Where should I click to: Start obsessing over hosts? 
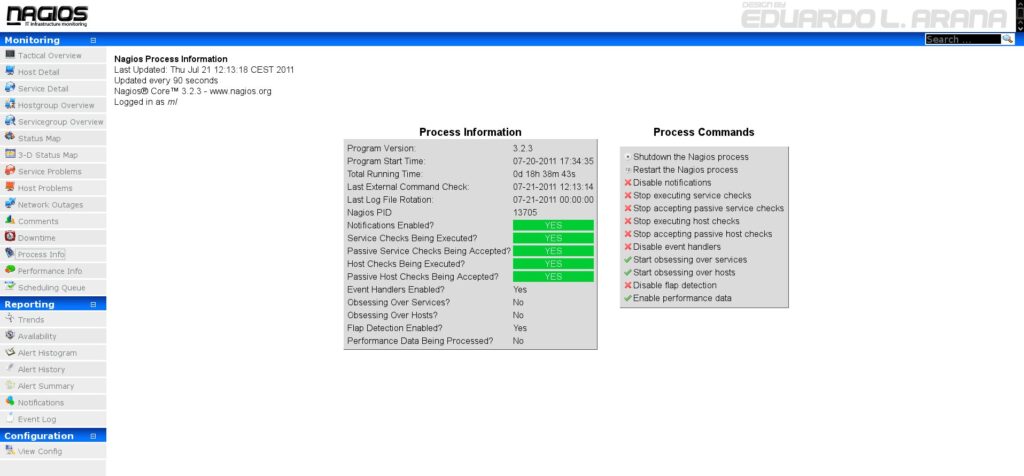coord(684,272)
